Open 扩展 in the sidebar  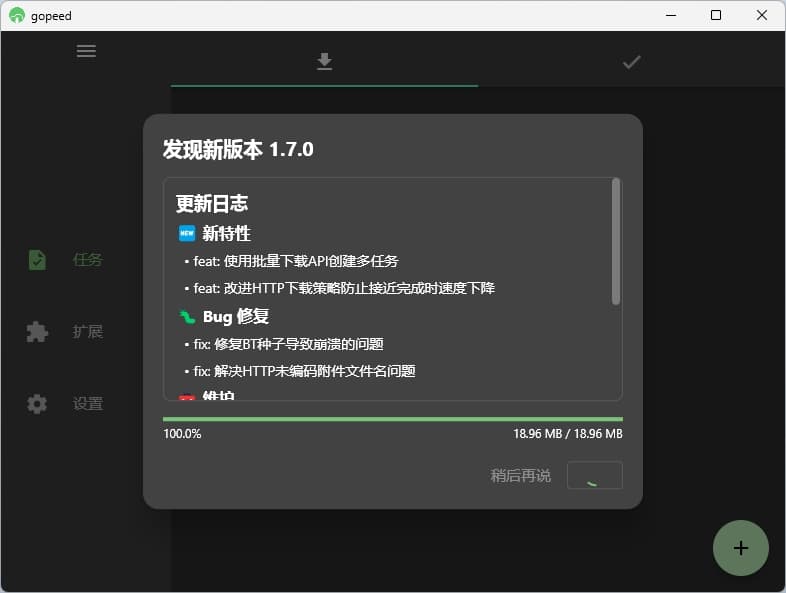[x=88, y=331]
